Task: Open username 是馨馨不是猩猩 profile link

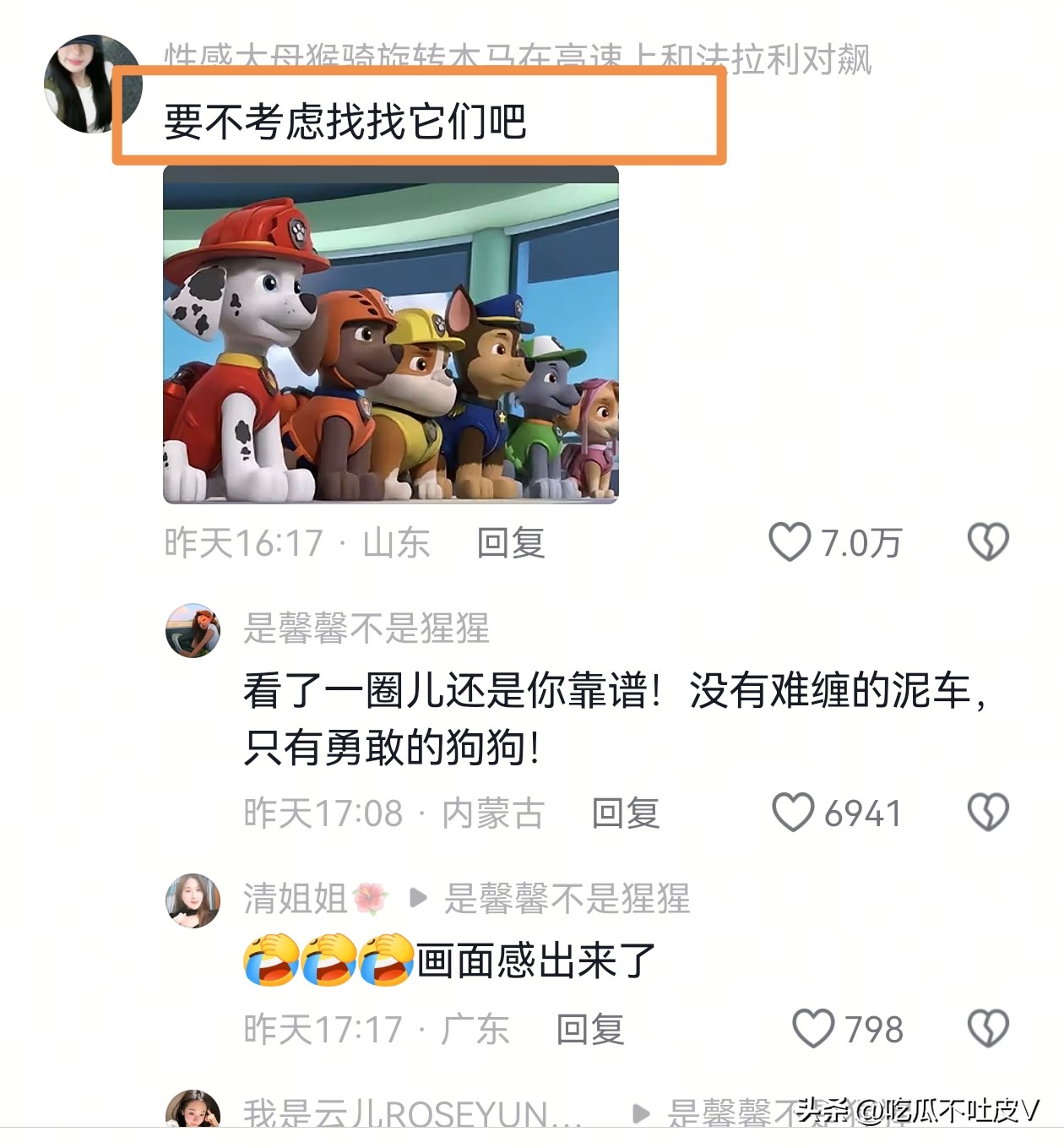Action: point(366,628)
